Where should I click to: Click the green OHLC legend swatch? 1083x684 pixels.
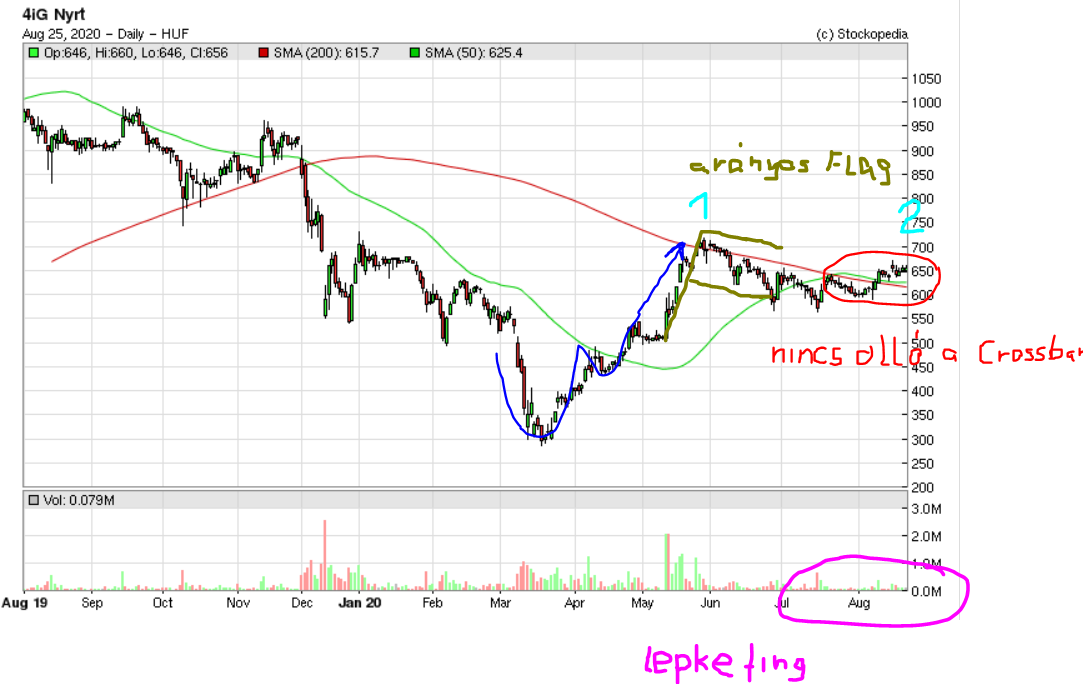point(33,51)
